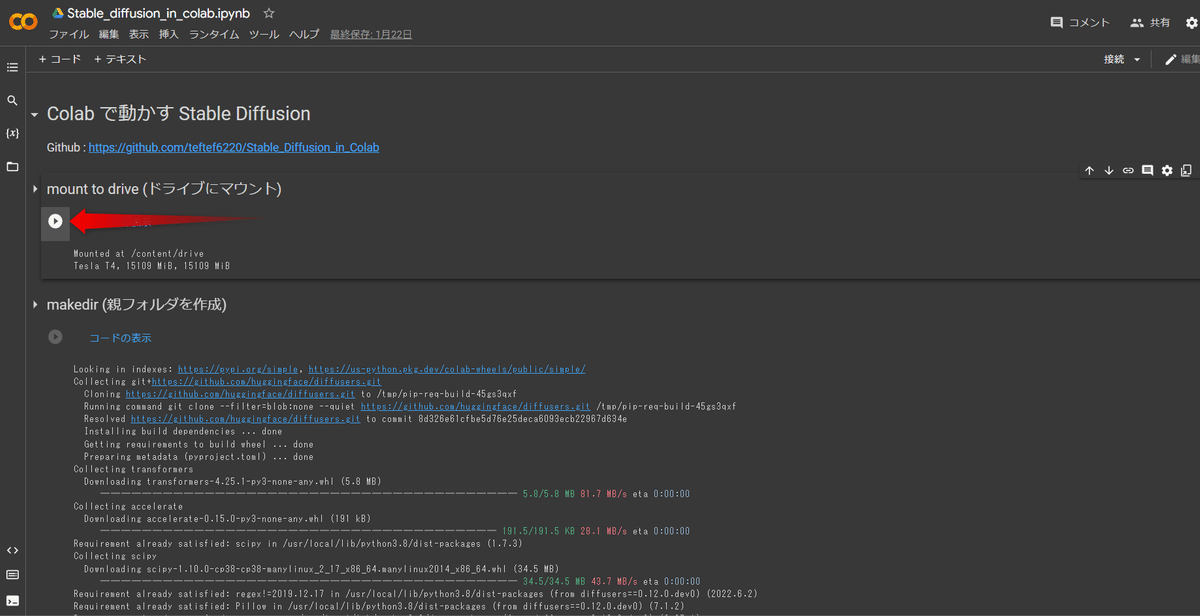Viewport: 1200px width, 616px height.
Task: Click コードの表示 under makedir
Action: coord(121,338)
